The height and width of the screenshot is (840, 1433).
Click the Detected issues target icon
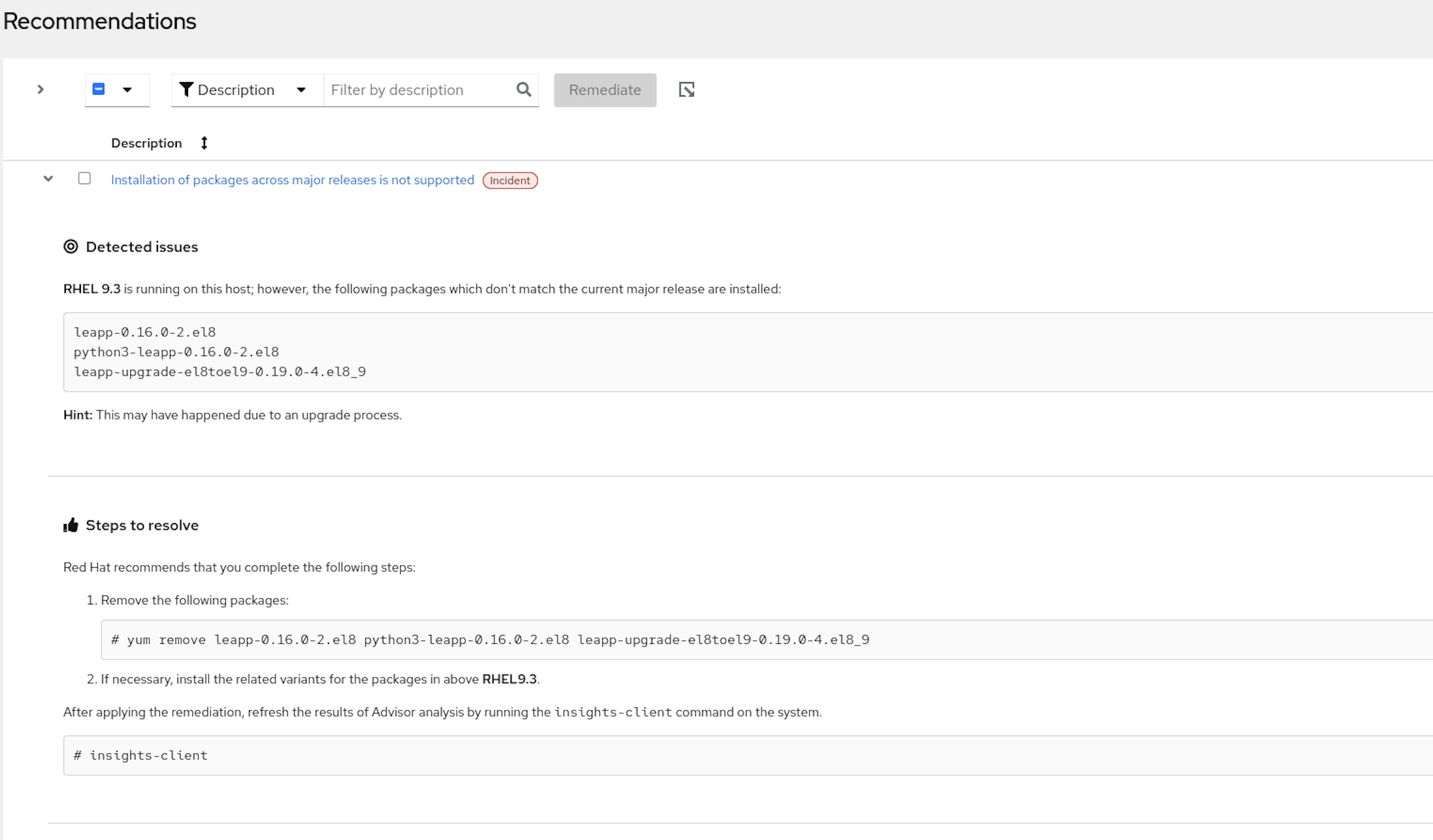coord(71,247)
